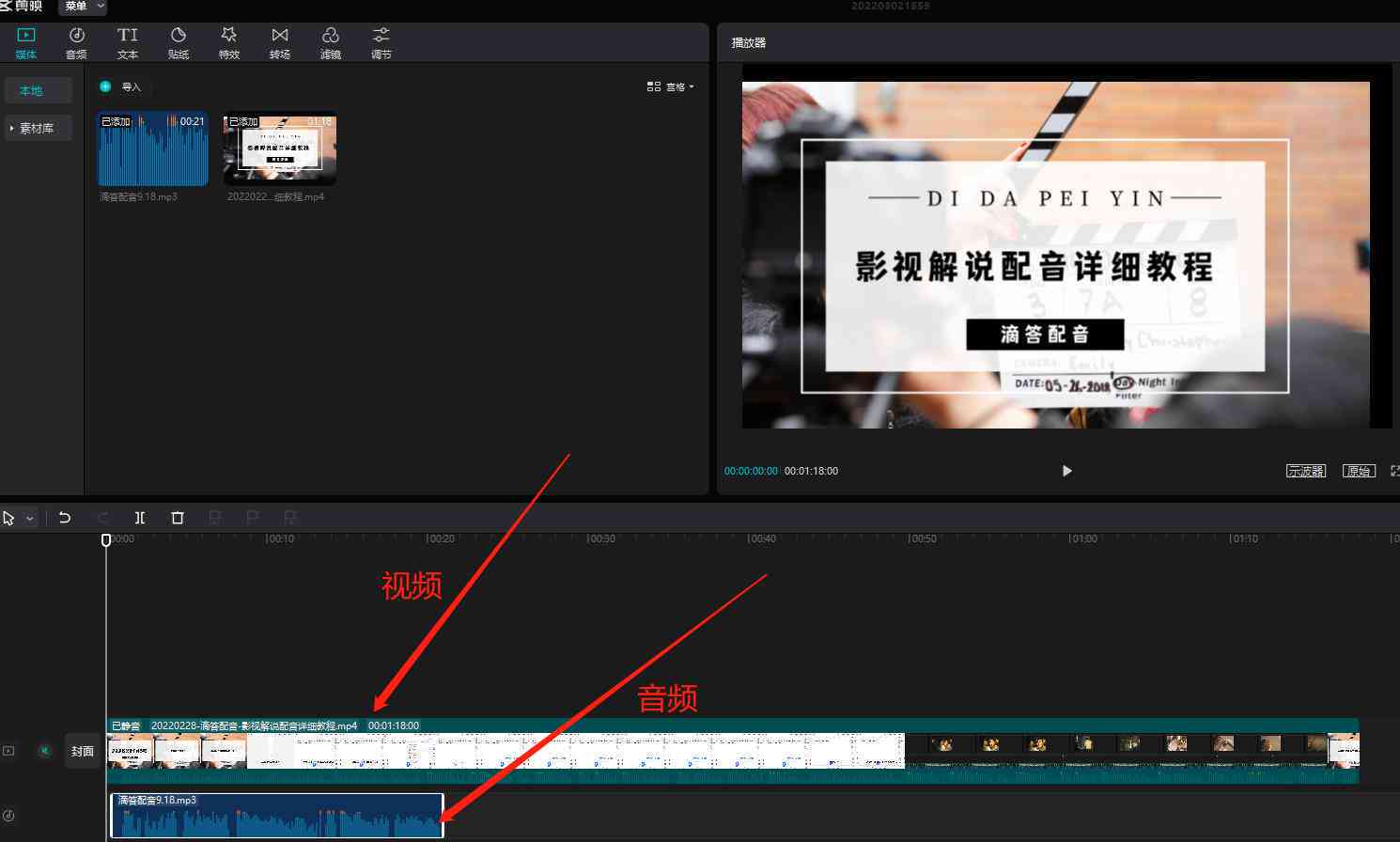Viewport: 1400px width, 842px height.
Task: Open the pointer tool mode dropdown arrow
Action: tap(30, 518)
